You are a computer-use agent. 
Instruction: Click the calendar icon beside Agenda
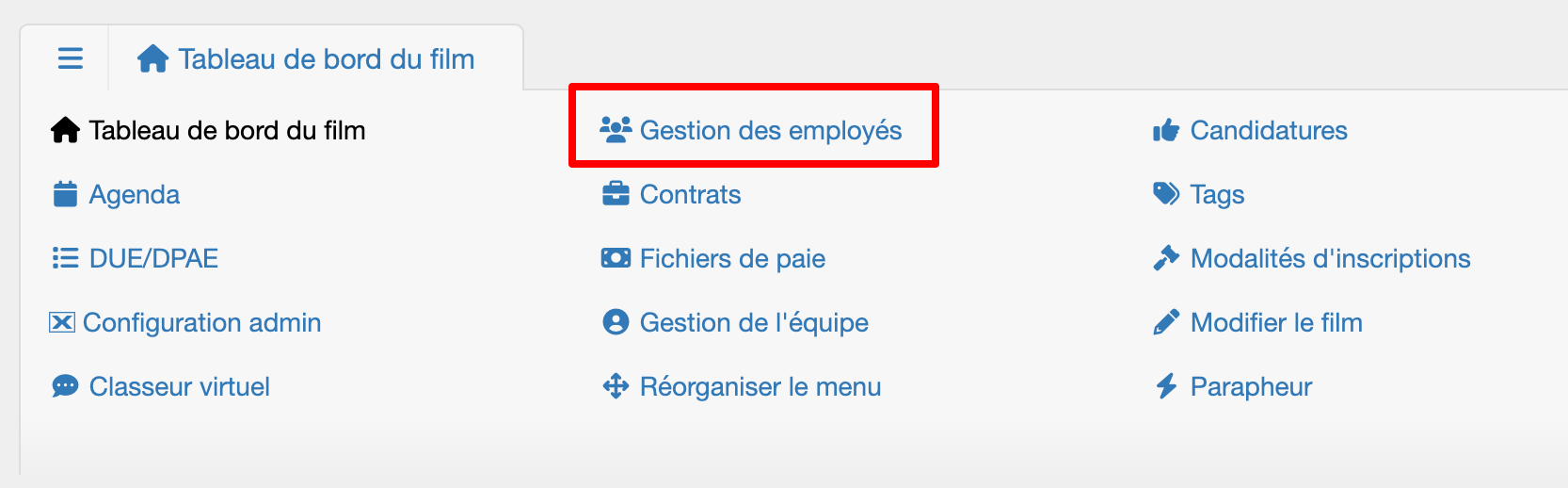point(65,194)
